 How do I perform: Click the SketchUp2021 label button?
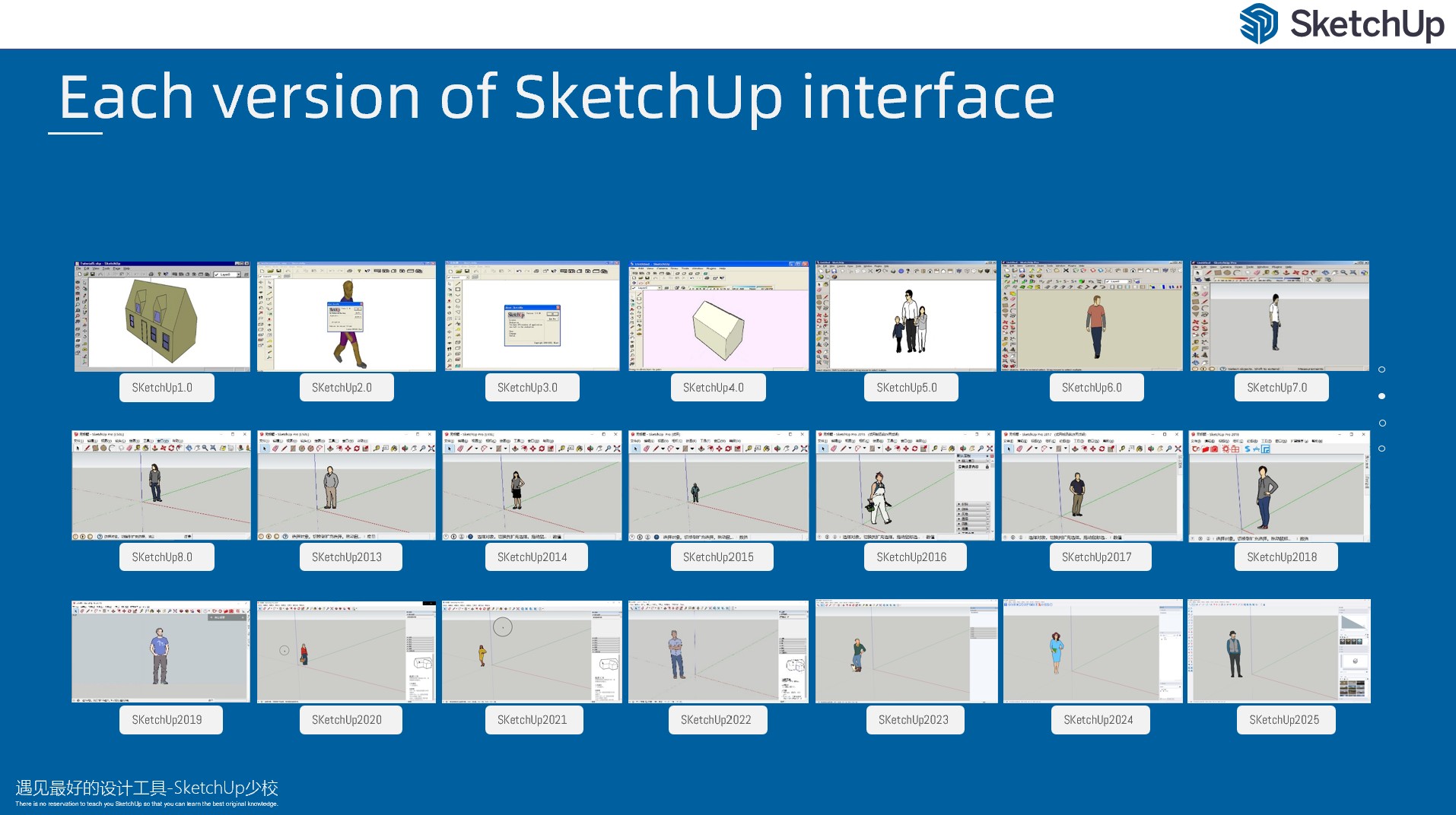(534, 720)
